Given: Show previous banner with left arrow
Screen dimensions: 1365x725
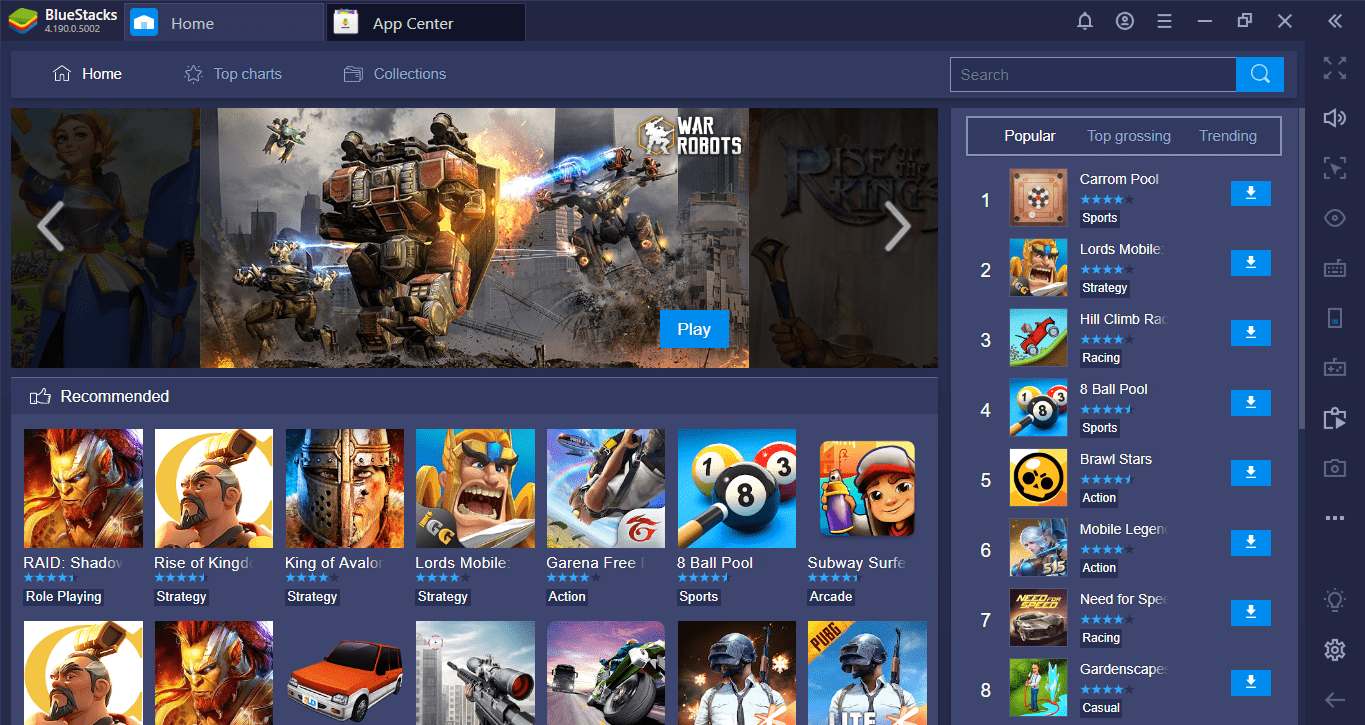Looking at the screenshot, I should pos(50,227).
